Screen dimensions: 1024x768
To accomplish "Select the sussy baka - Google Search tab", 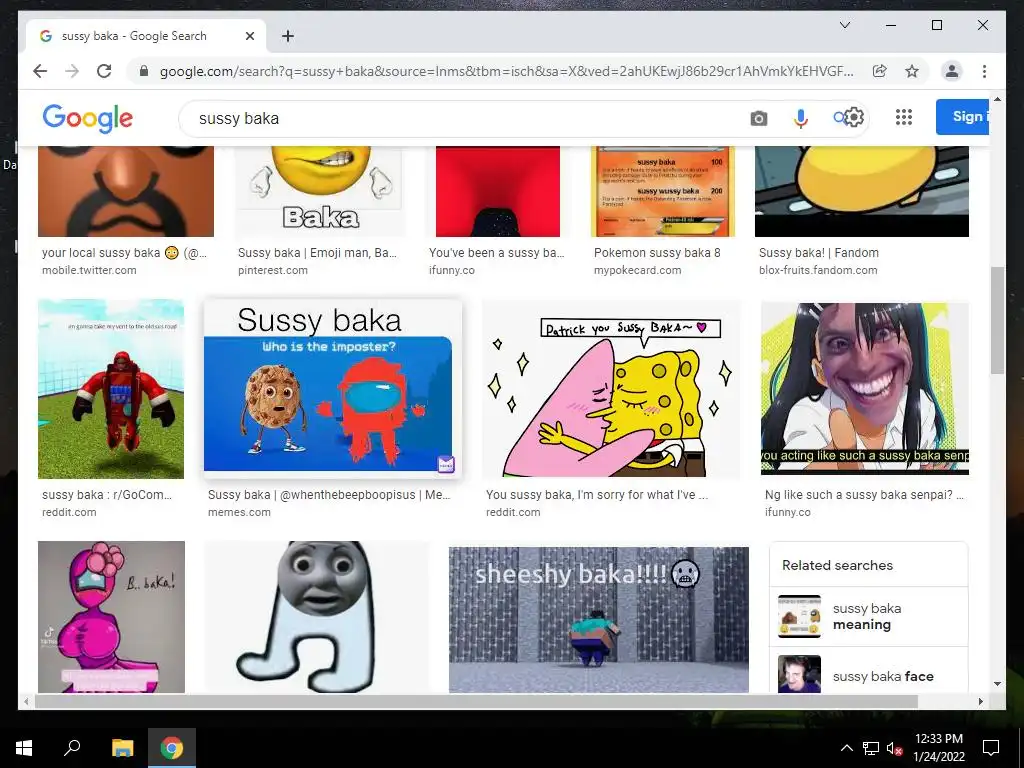I will coord(146,36).
